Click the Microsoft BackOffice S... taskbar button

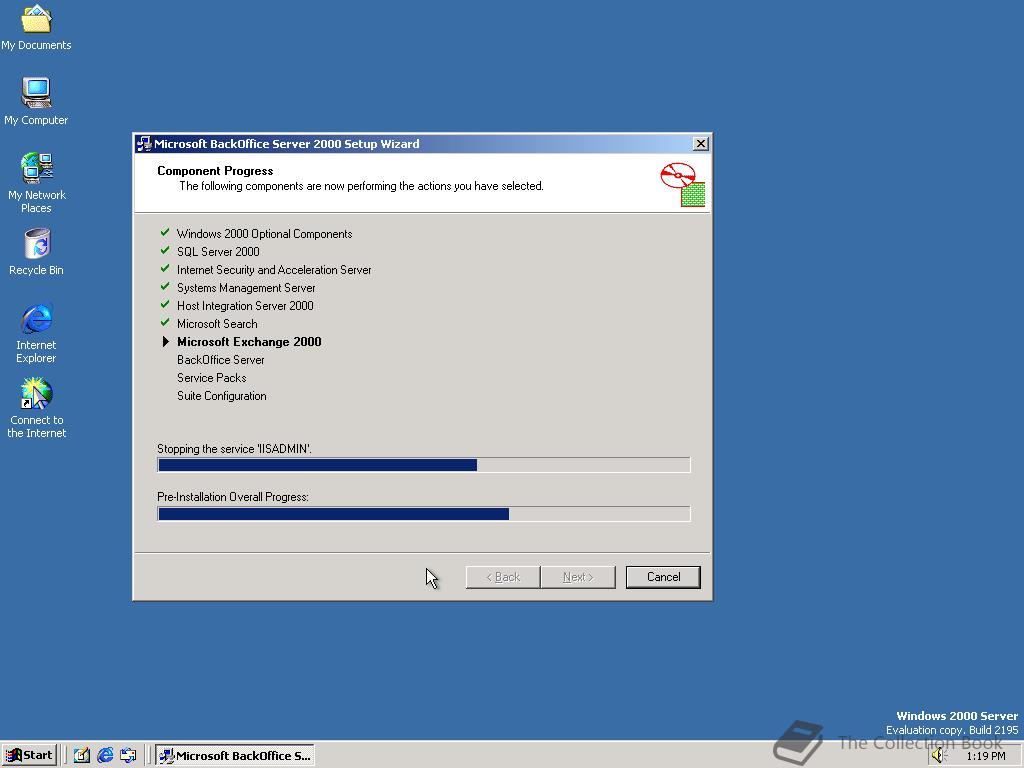click(235, 756)
